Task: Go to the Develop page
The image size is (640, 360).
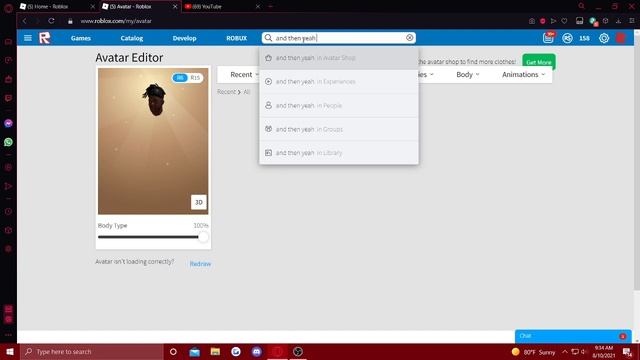Action: tap(184, 38)
